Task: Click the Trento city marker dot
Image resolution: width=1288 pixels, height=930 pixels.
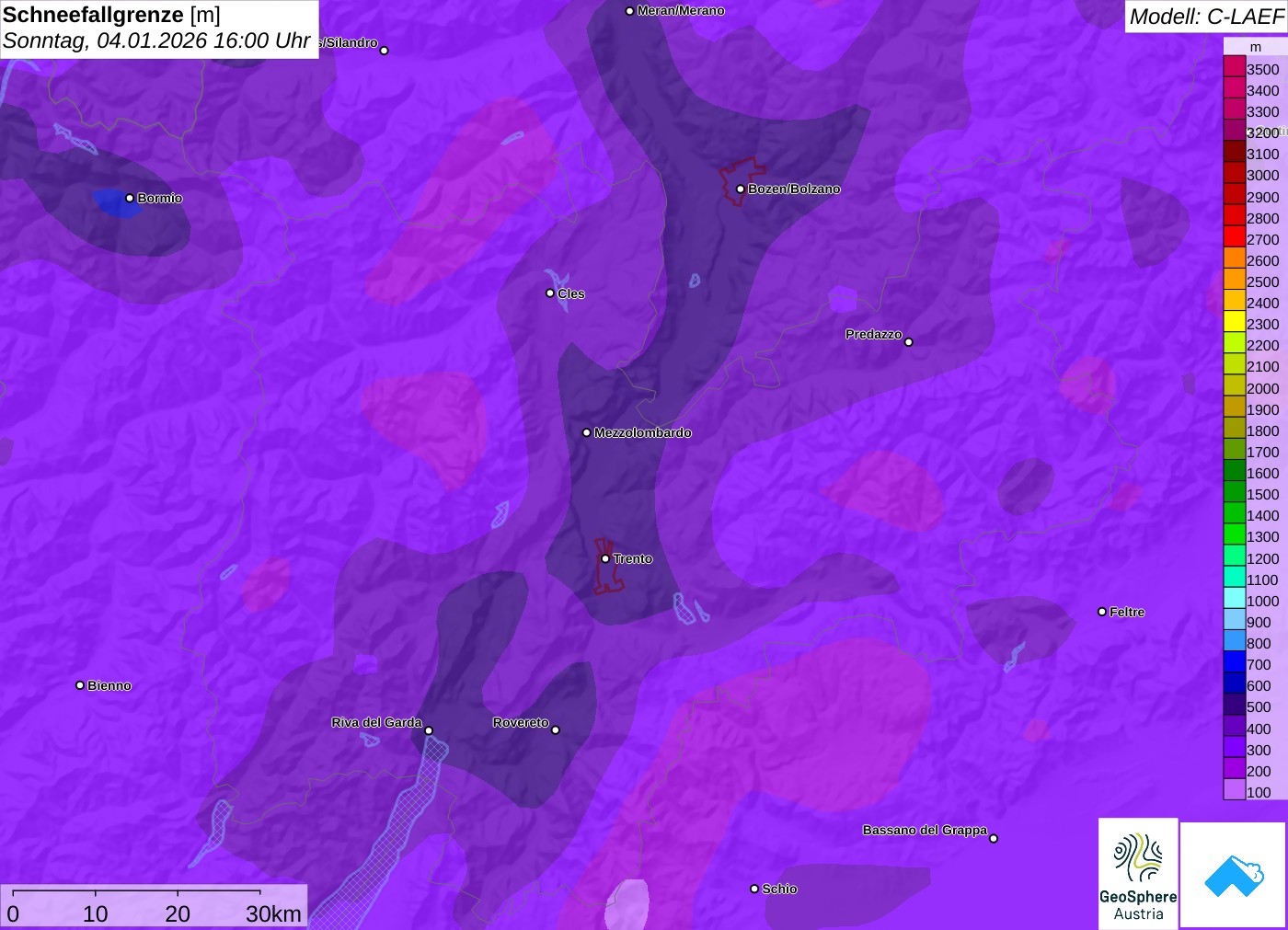Action: (x=605, y=558)
